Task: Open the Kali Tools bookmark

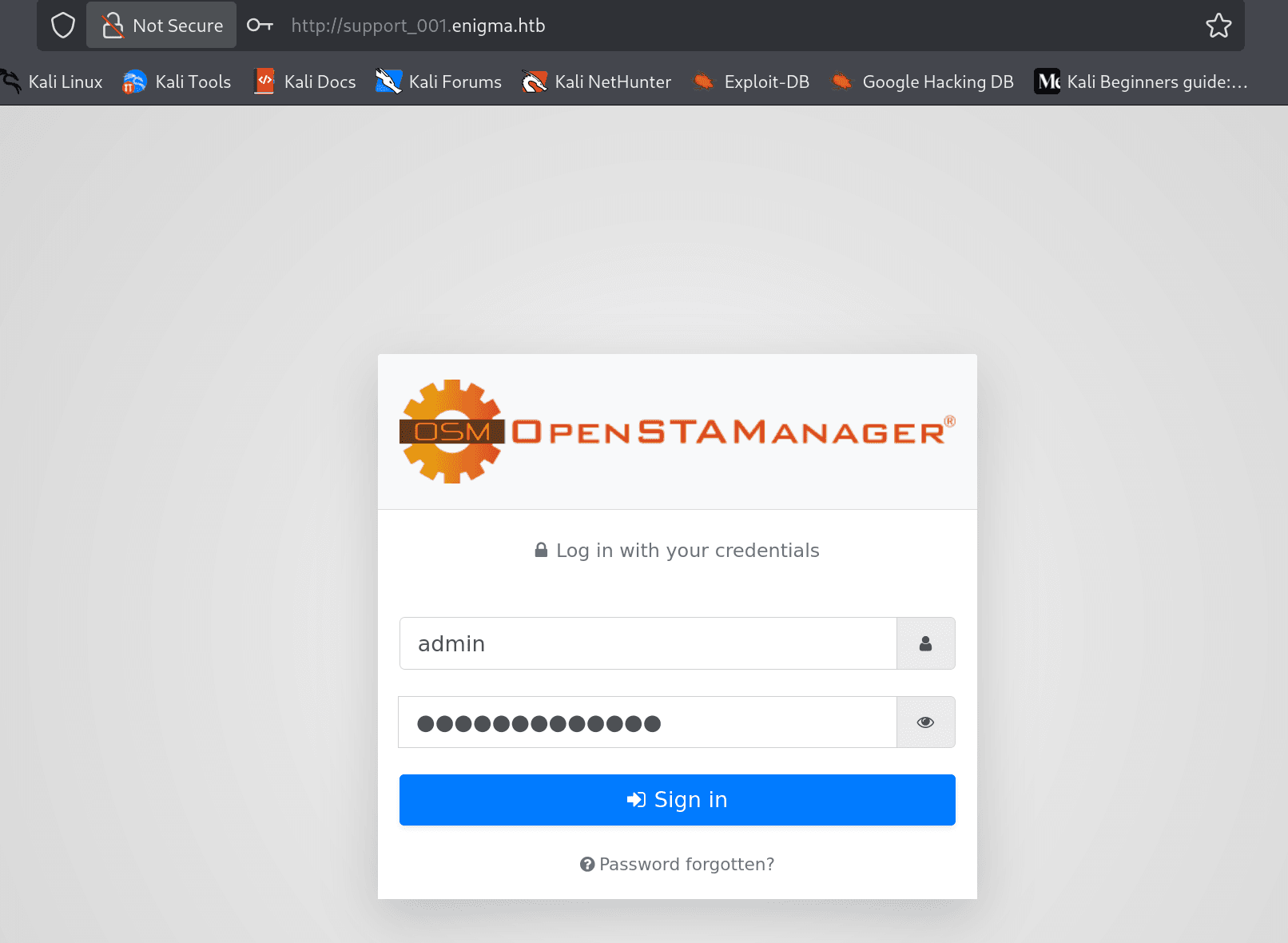Action: [177, 82]
